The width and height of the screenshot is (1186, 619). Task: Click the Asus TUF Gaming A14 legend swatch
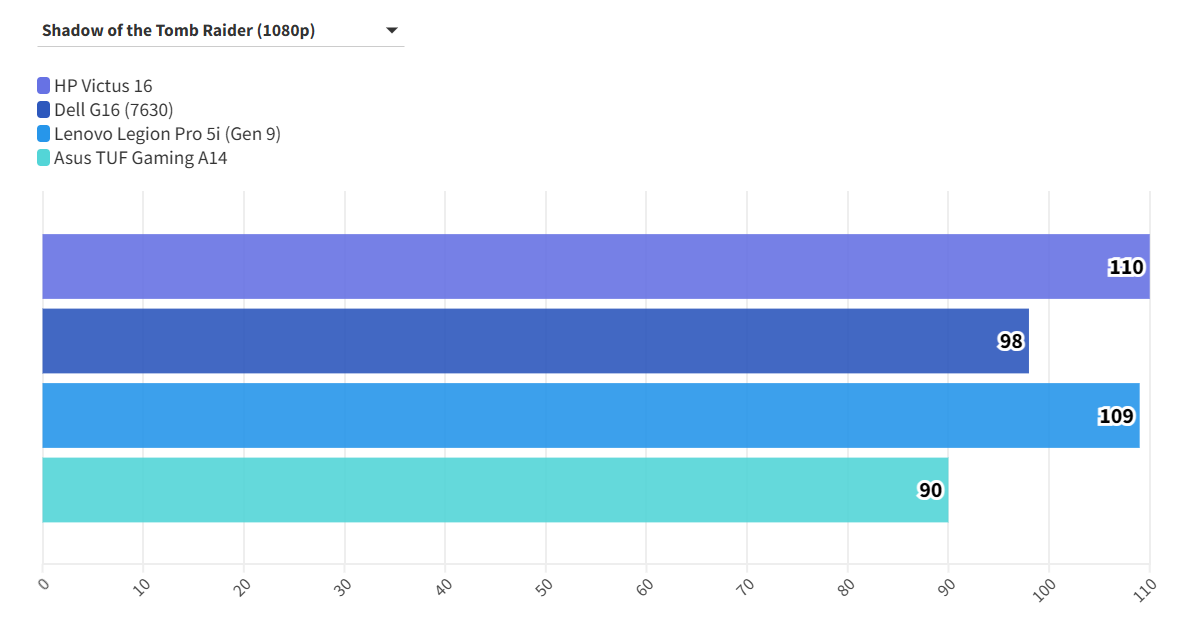click(x=44, y=158)
